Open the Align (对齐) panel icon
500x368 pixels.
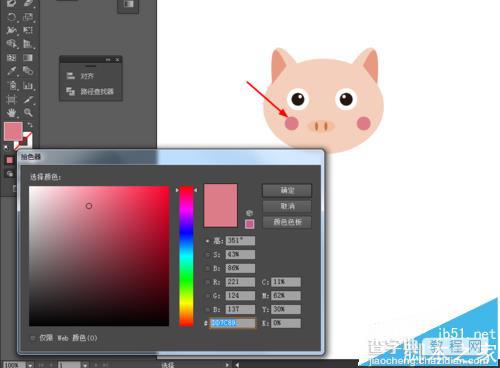(70, 76)
